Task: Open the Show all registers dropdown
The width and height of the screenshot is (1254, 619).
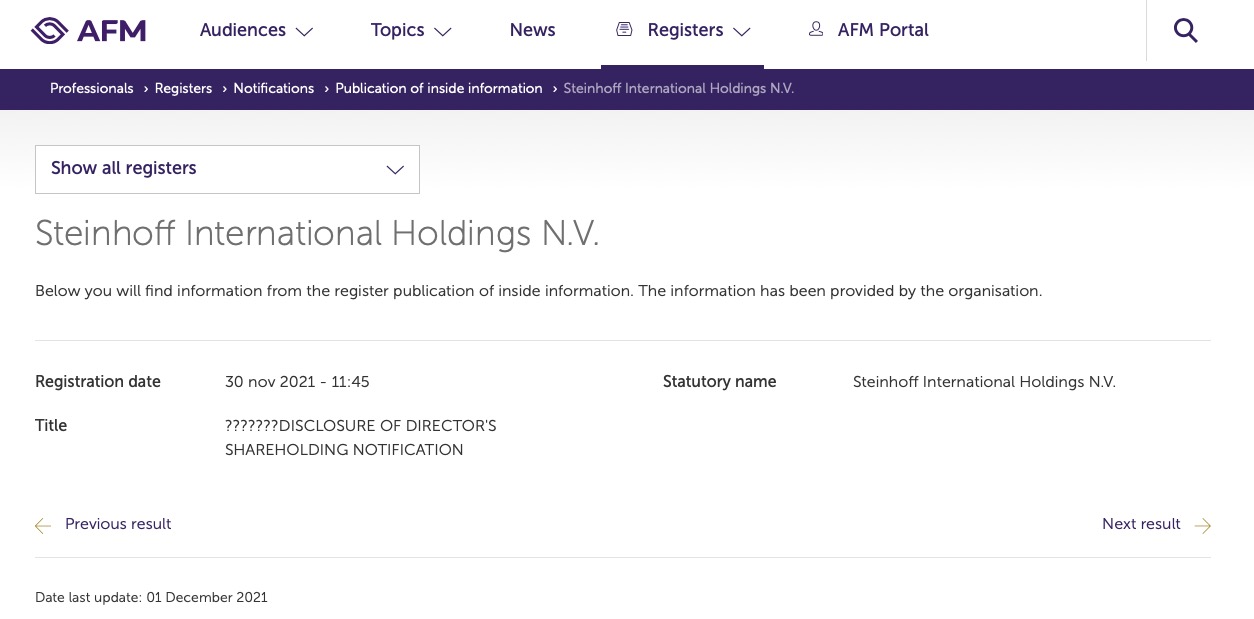Action: [227, 169]
